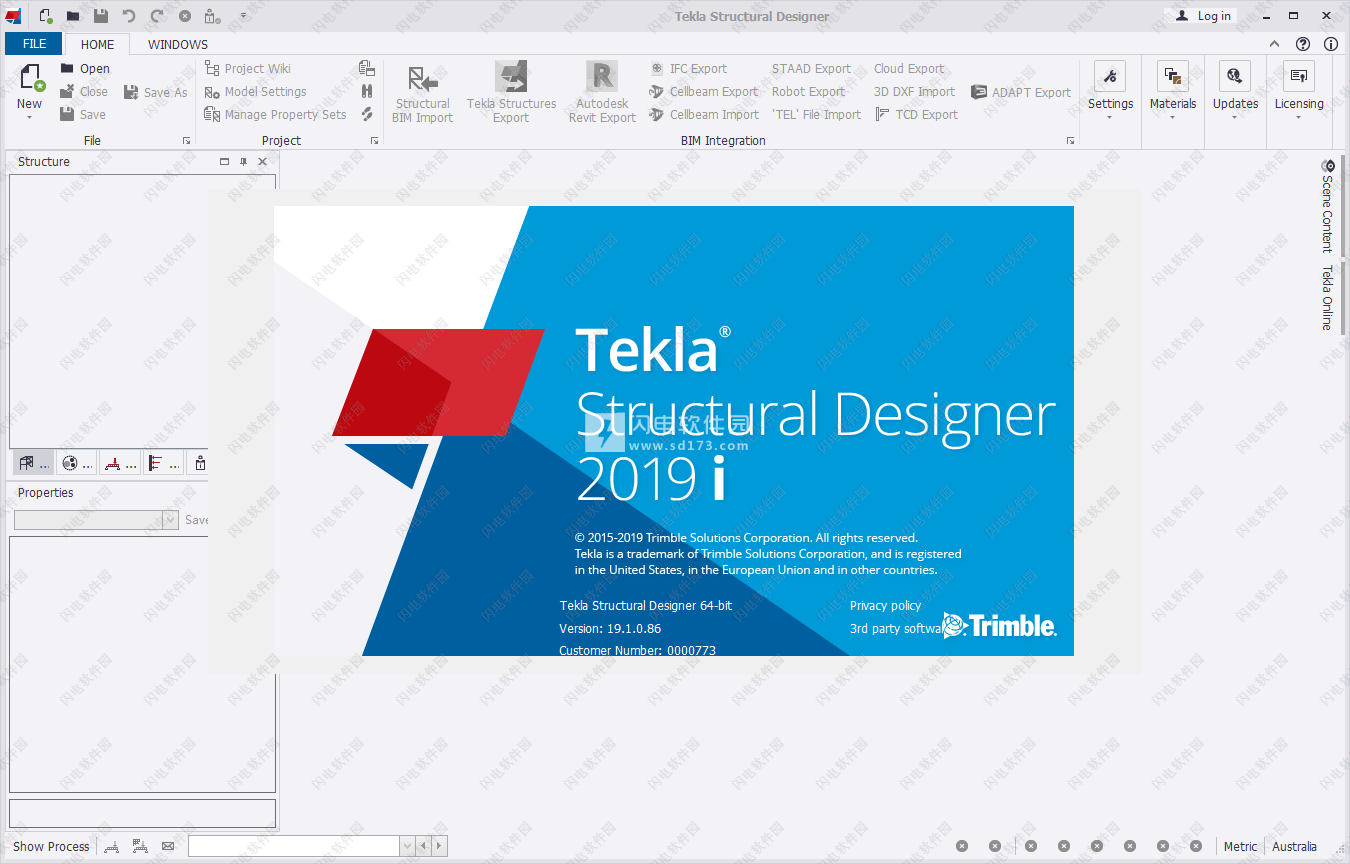The image size is (1350, 864).
Task: Open the quick access toolbar customize dropdown
Action: (243, 16)
